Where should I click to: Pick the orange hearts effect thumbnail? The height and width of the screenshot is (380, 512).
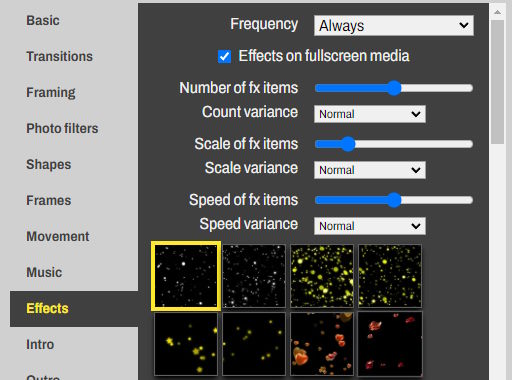click(322, 344)
